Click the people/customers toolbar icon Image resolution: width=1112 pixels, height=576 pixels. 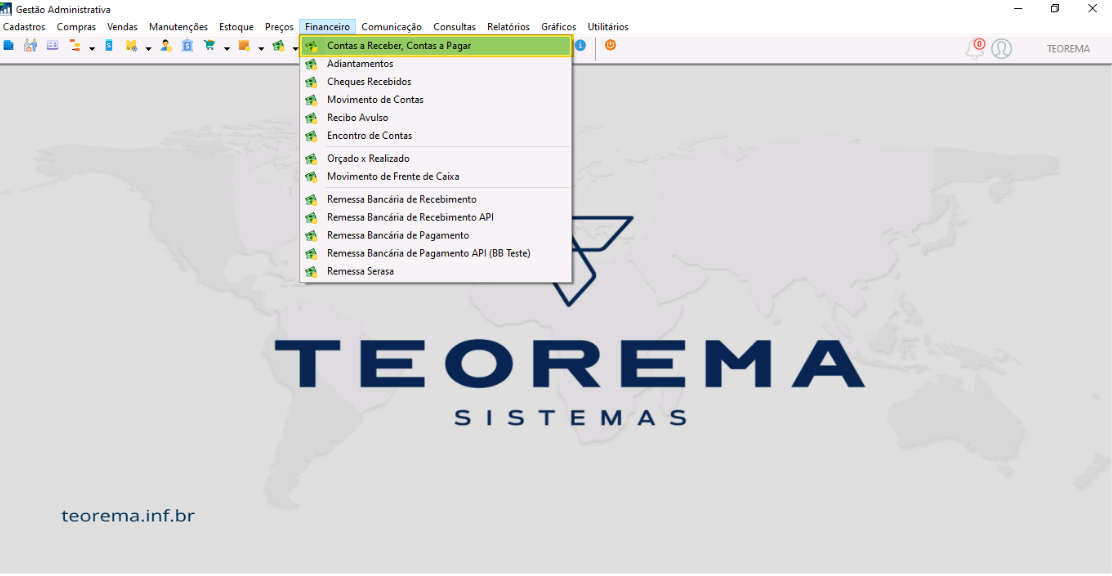point(30,45)
